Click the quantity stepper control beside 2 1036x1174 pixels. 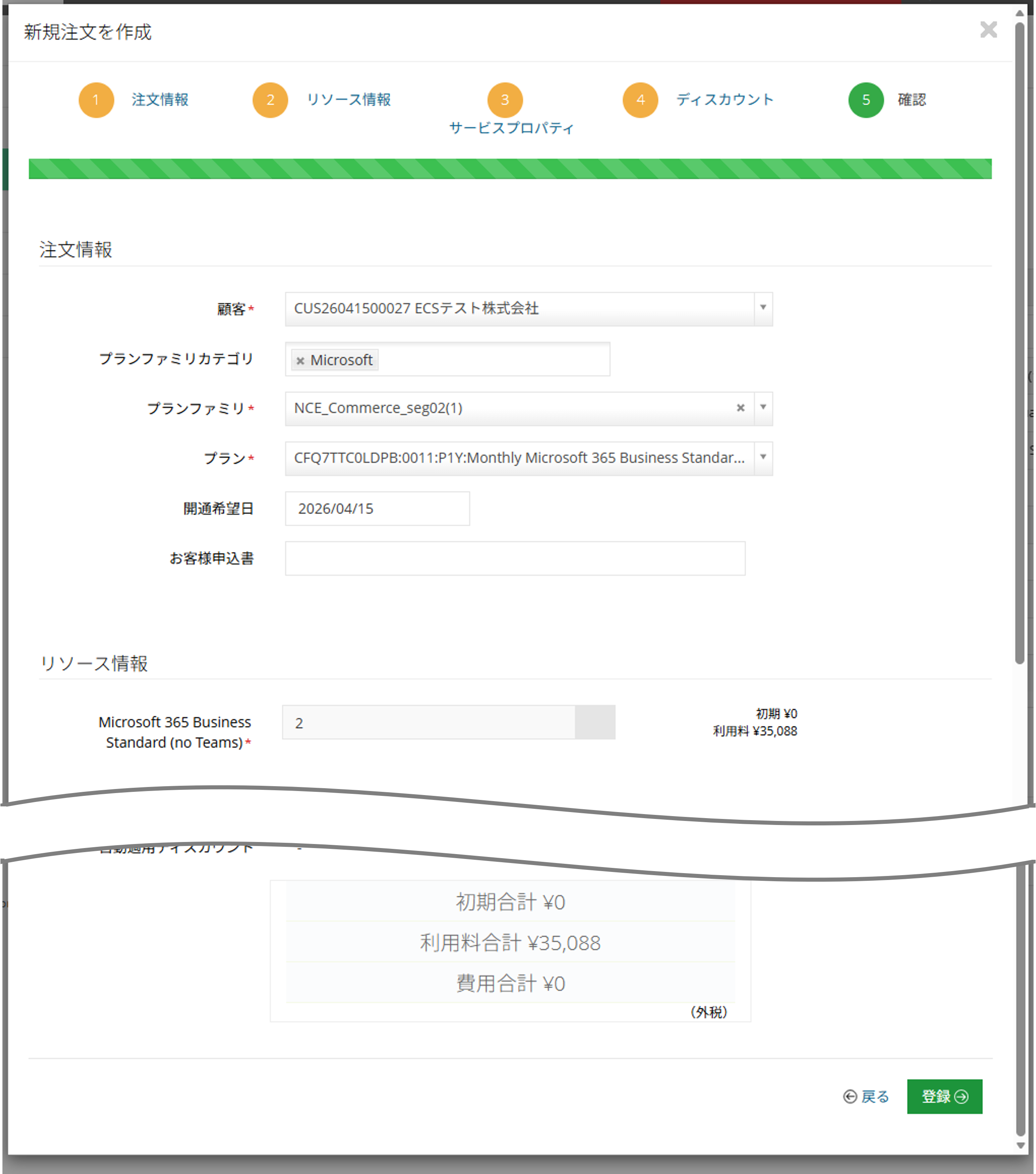click(x=595, y=723)
